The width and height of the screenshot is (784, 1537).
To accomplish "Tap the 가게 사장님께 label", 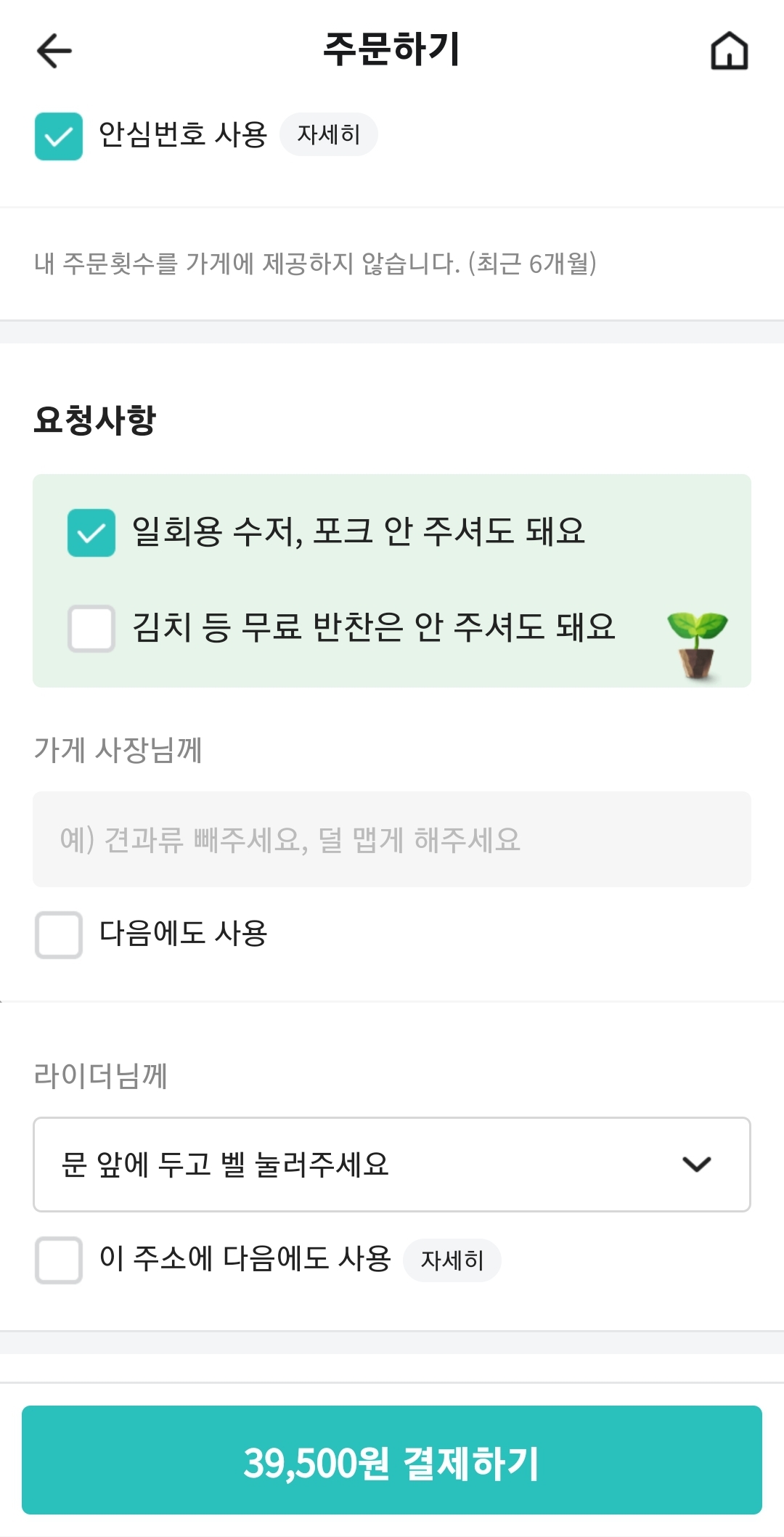I will 118,749.
